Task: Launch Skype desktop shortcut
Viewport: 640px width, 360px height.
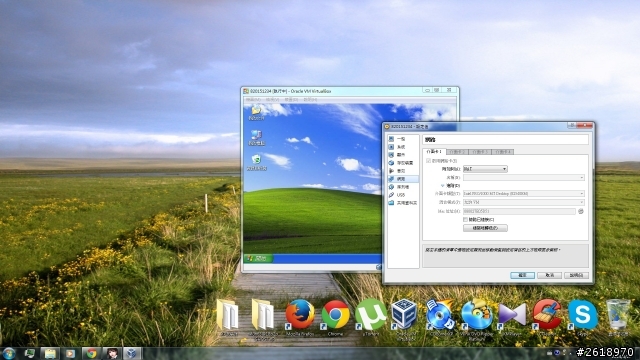Action: (582, 317)
